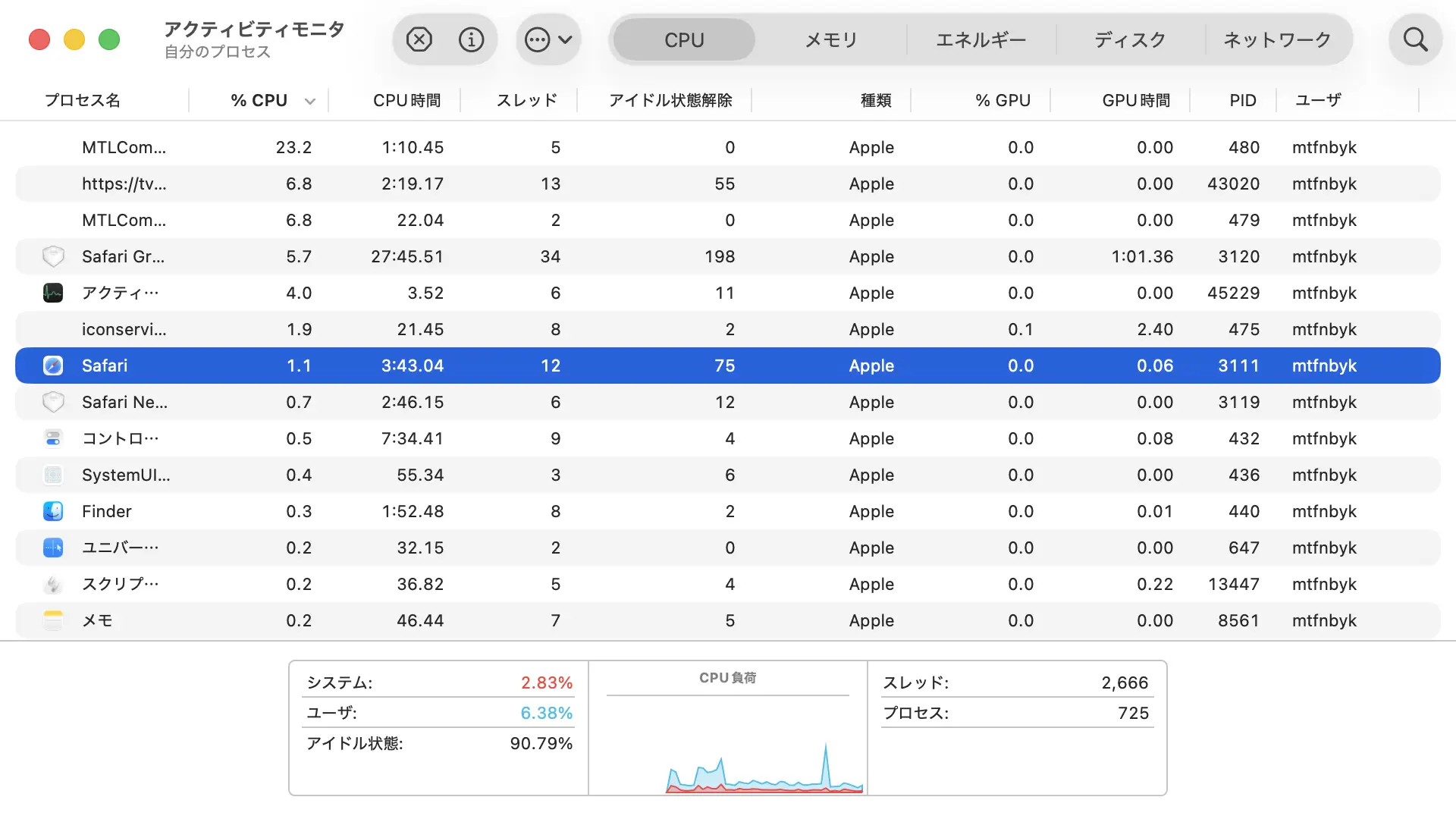Sort processes by the PID column

1241,99
